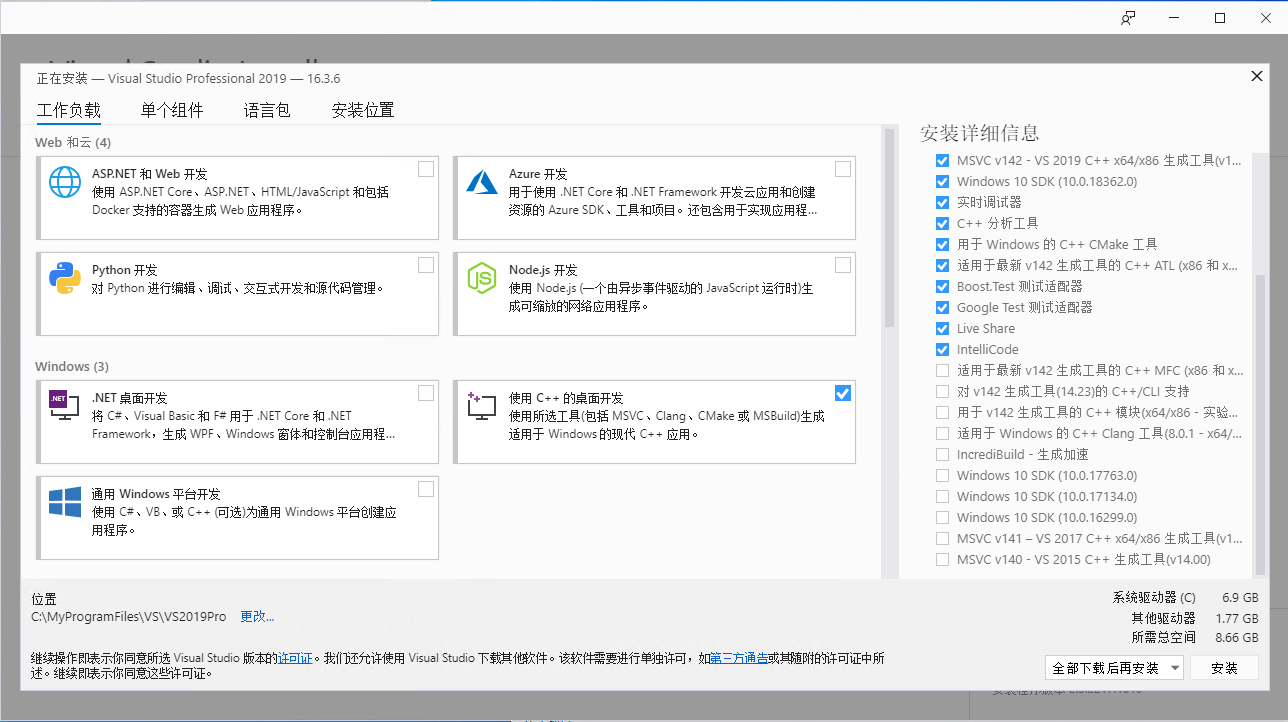Screen dimensions: 1288x722
Task: Uncheck the C++ 分析工具 component
Action: coord(942,223)
